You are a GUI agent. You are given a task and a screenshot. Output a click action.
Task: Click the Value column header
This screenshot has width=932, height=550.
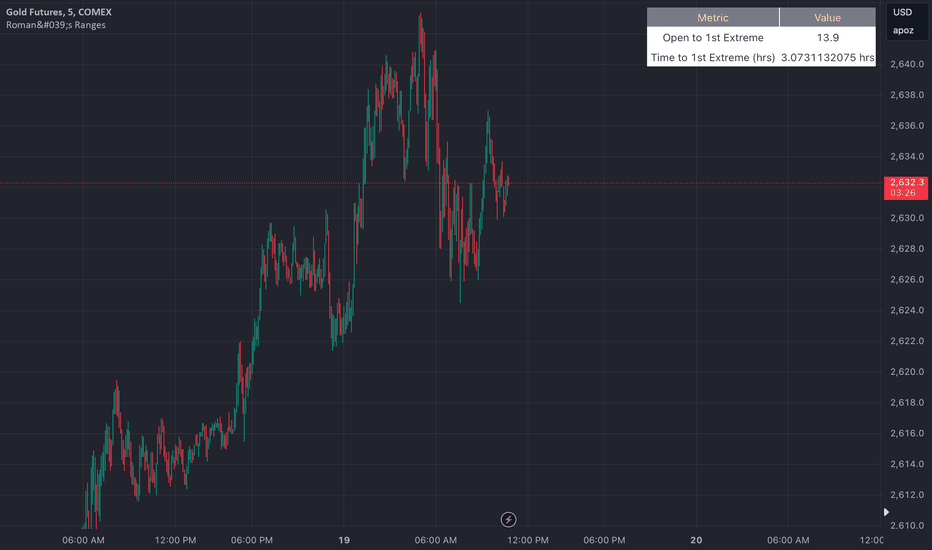(827, 17)
